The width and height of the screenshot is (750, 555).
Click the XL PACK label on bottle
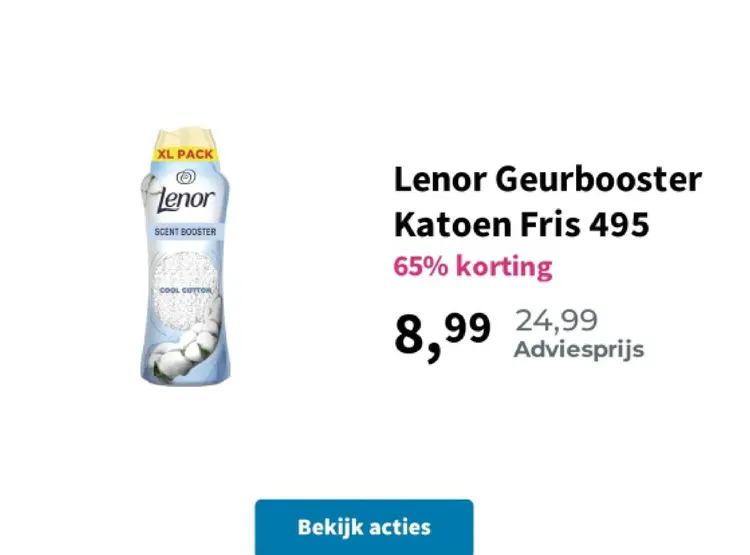186,154
